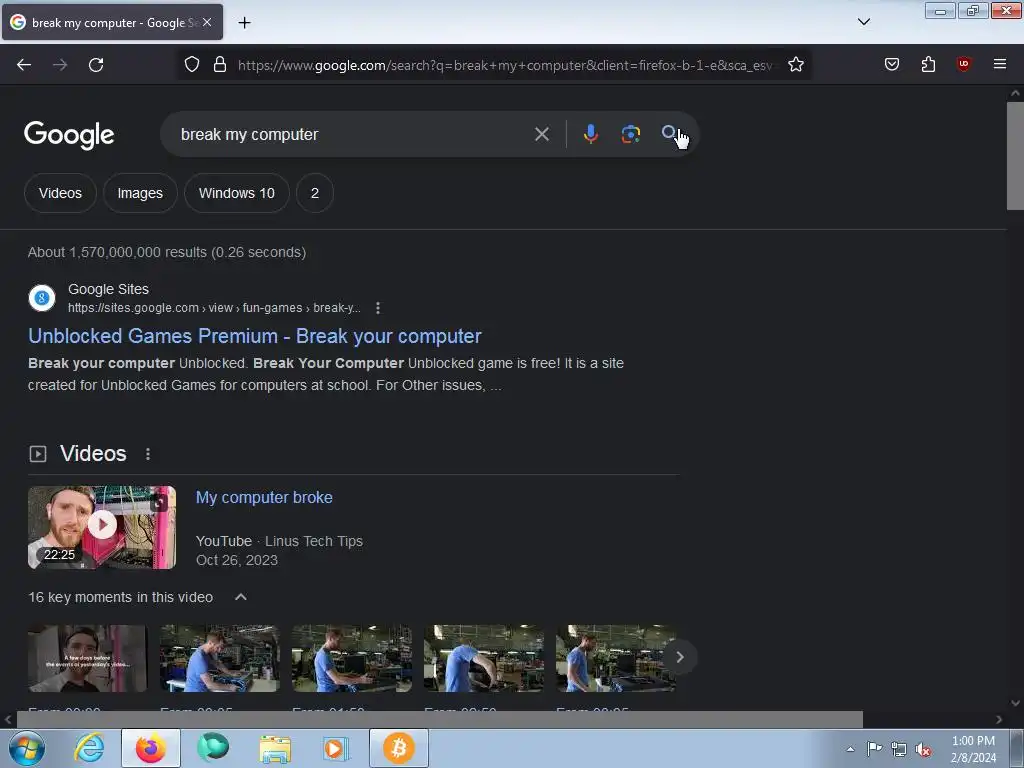Open three-dot menu next to Videos heading
1024x768 pixels.
[x=148, y=454]
